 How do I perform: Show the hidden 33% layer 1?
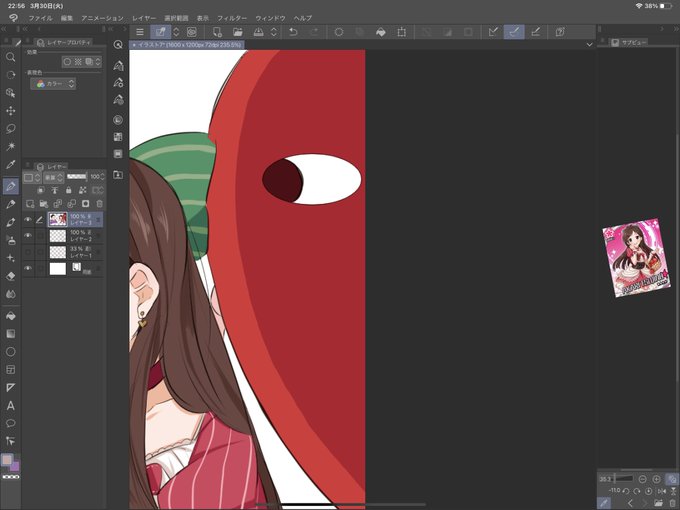(28, 252)
